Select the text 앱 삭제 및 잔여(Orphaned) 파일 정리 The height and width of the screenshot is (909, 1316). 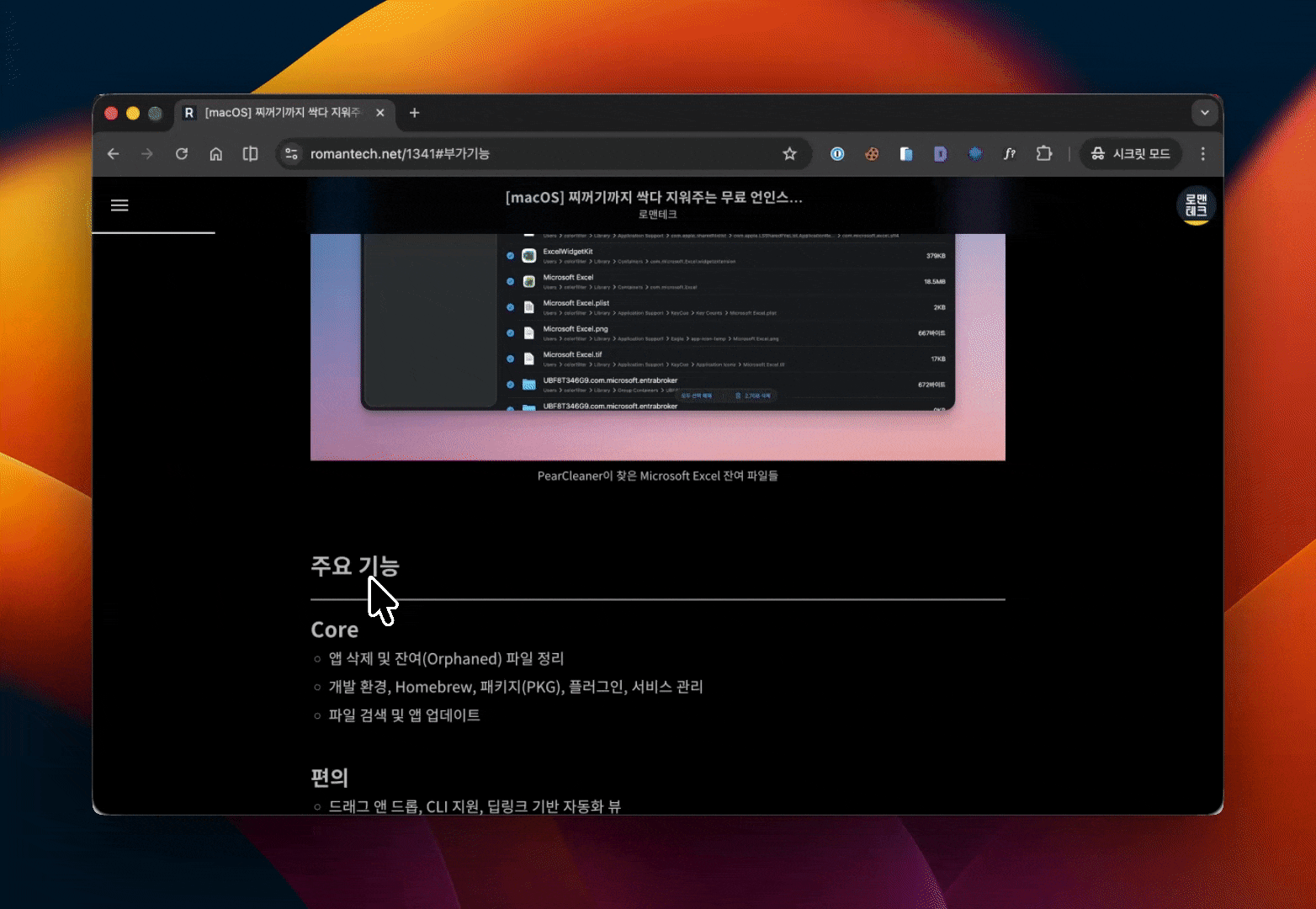[446, 658]
